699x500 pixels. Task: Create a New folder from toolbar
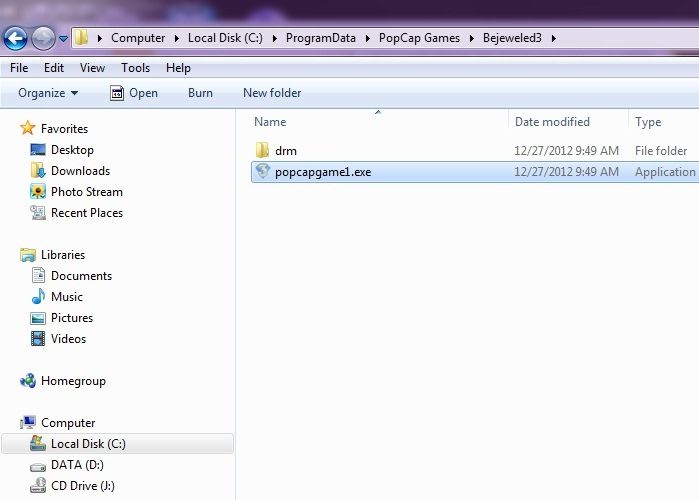pos(272,93)
